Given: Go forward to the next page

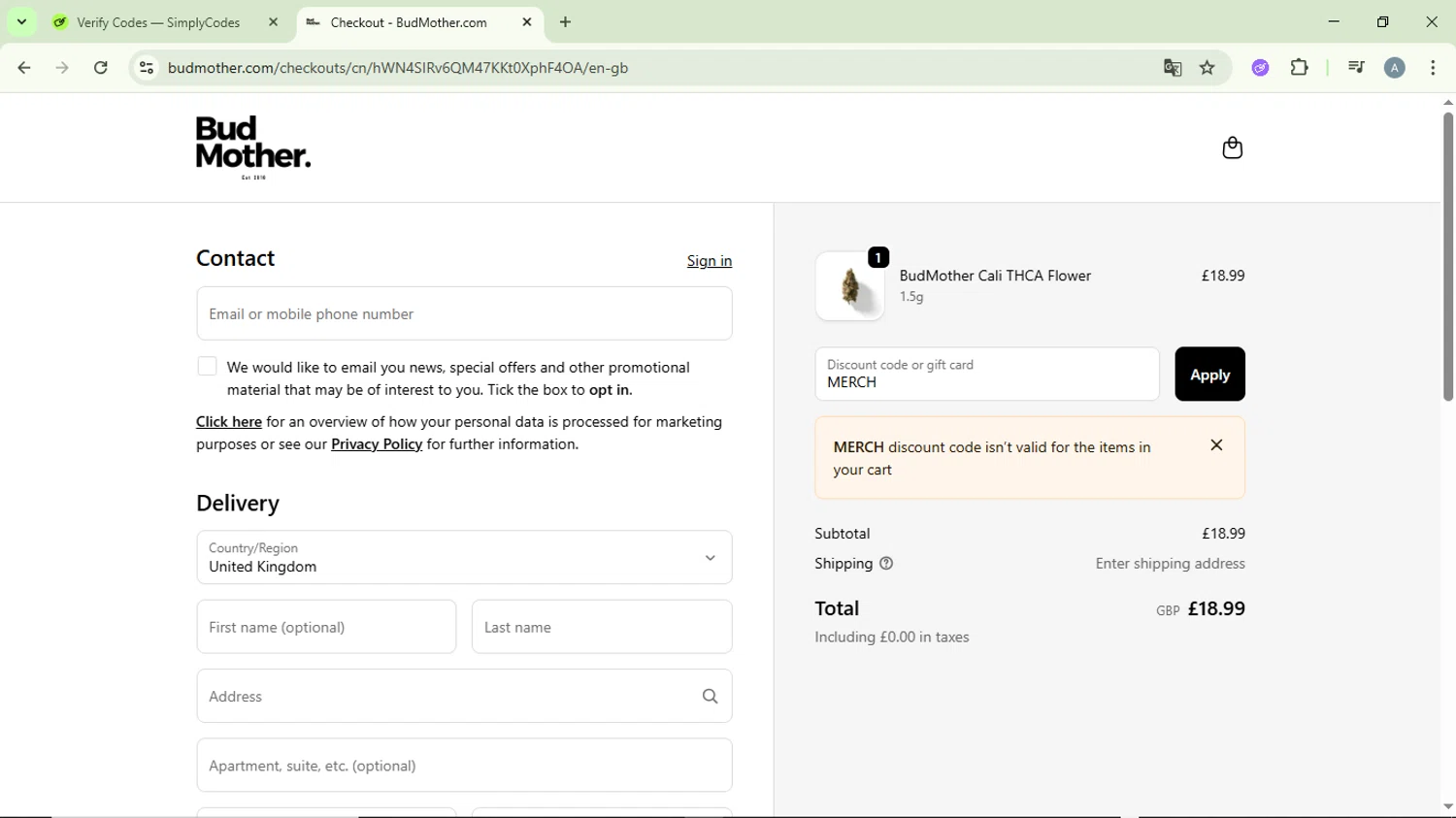Looking at the screenshot, I should pyautogui.click(x=62, y=68).
